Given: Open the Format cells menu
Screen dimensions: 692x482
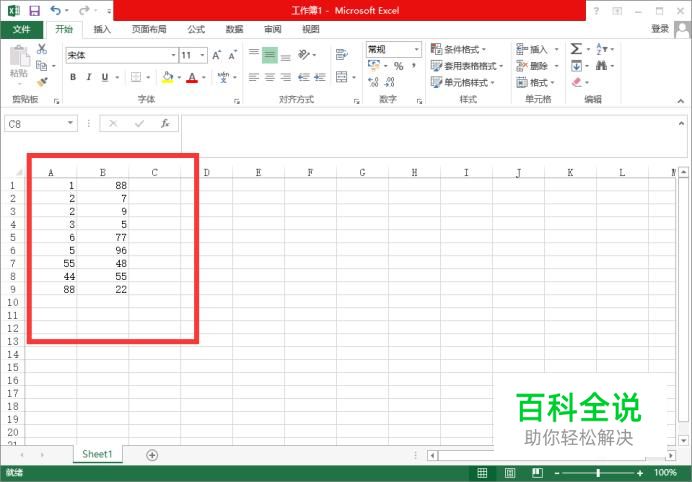Looking at the screenshot, I should [x=535, y=82].
